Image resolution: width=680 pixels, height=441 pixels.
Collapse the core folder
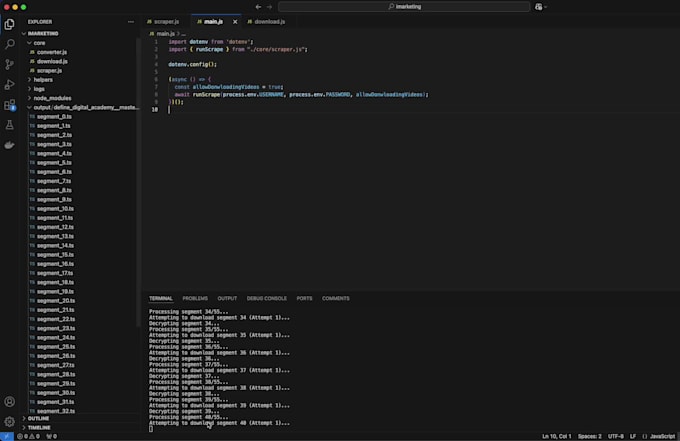(x=39, y=43)
